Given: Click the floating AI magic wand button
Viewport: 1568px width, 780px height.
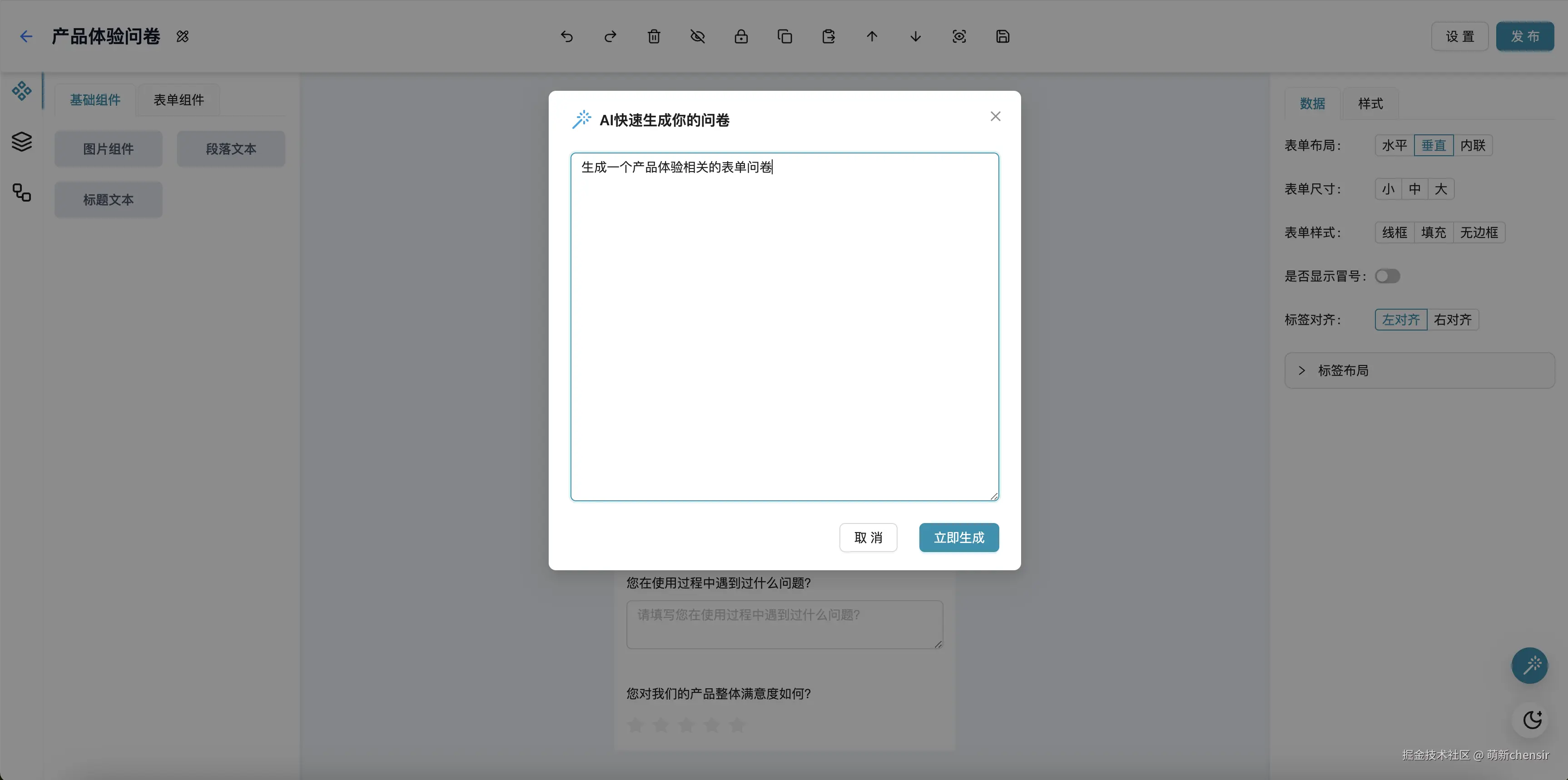Looking at the screenshot, I should click(1530, 665).
